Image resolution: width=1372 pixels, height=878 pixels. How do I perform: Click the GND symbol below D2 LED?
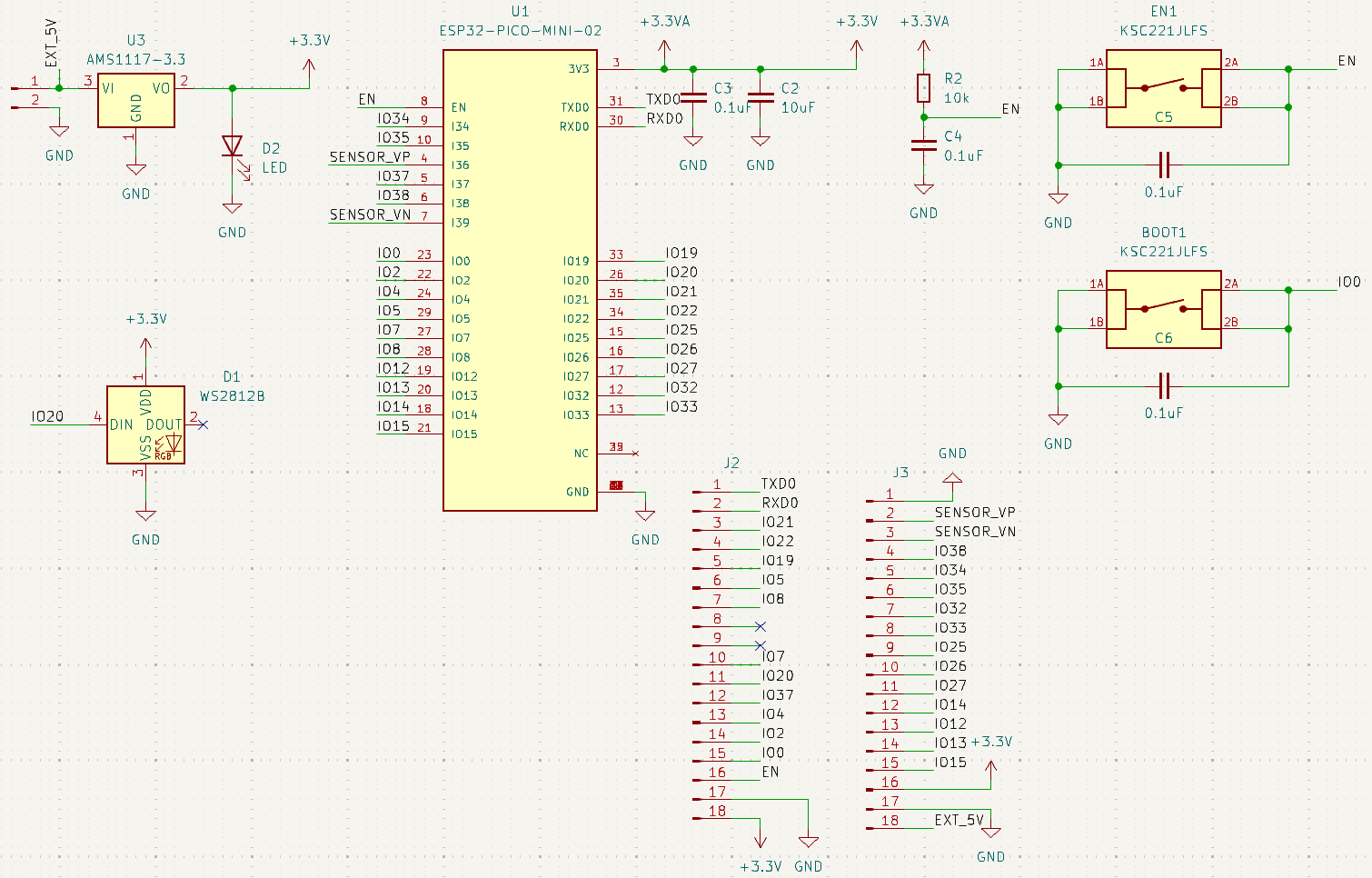(233, 208)
